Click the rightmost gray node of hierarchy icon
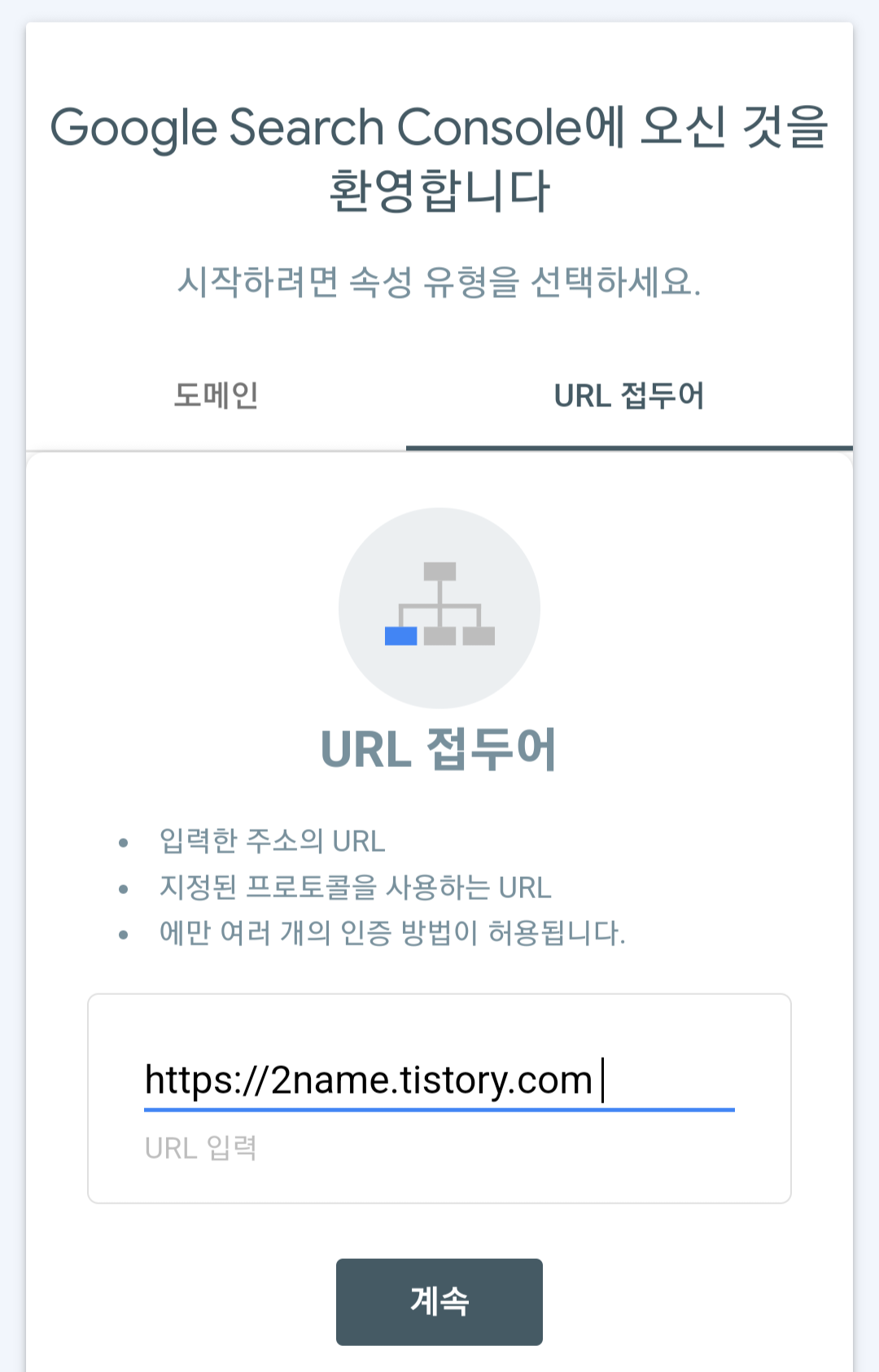Screen dimensions: 879x1372 click(x=479, y=636)
